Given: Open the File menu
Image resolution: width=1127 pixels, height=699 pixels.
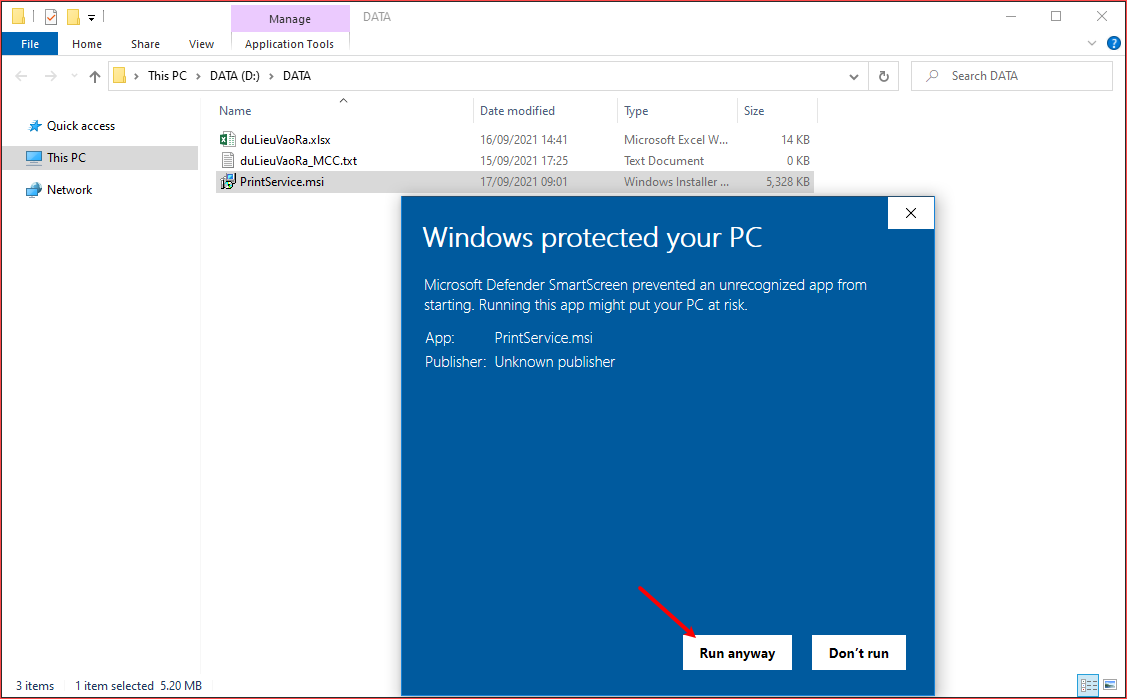Looking at the screenshot, I should point(30,44).
